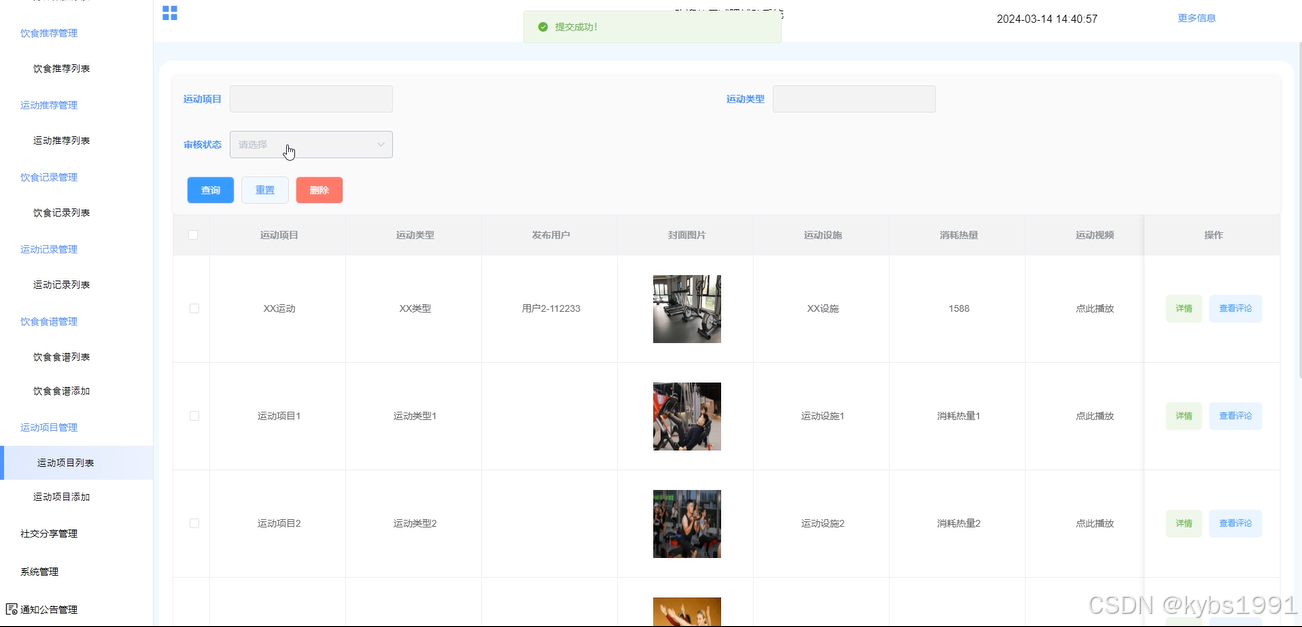Click 查看评论 button in 运动项目1 row
The width and height of the screenshot is (1302, 627).
(1236, 416)
